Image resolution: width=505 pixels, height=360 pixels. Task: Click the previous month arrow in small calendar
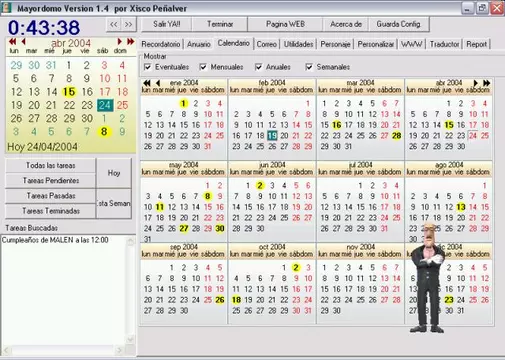(23, 42)
